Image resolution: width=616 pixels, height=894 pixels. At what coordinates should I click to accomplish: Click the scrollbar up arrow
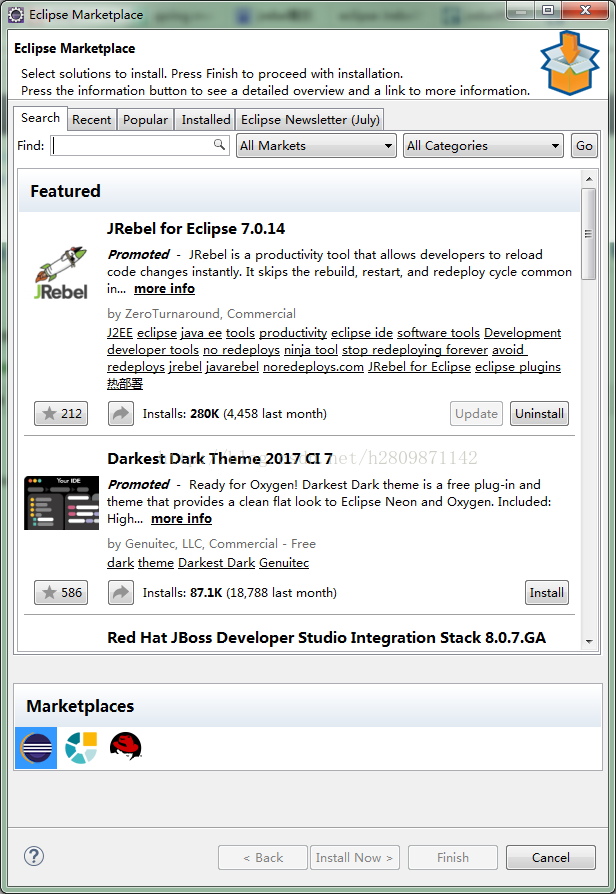tap(589, 179)
